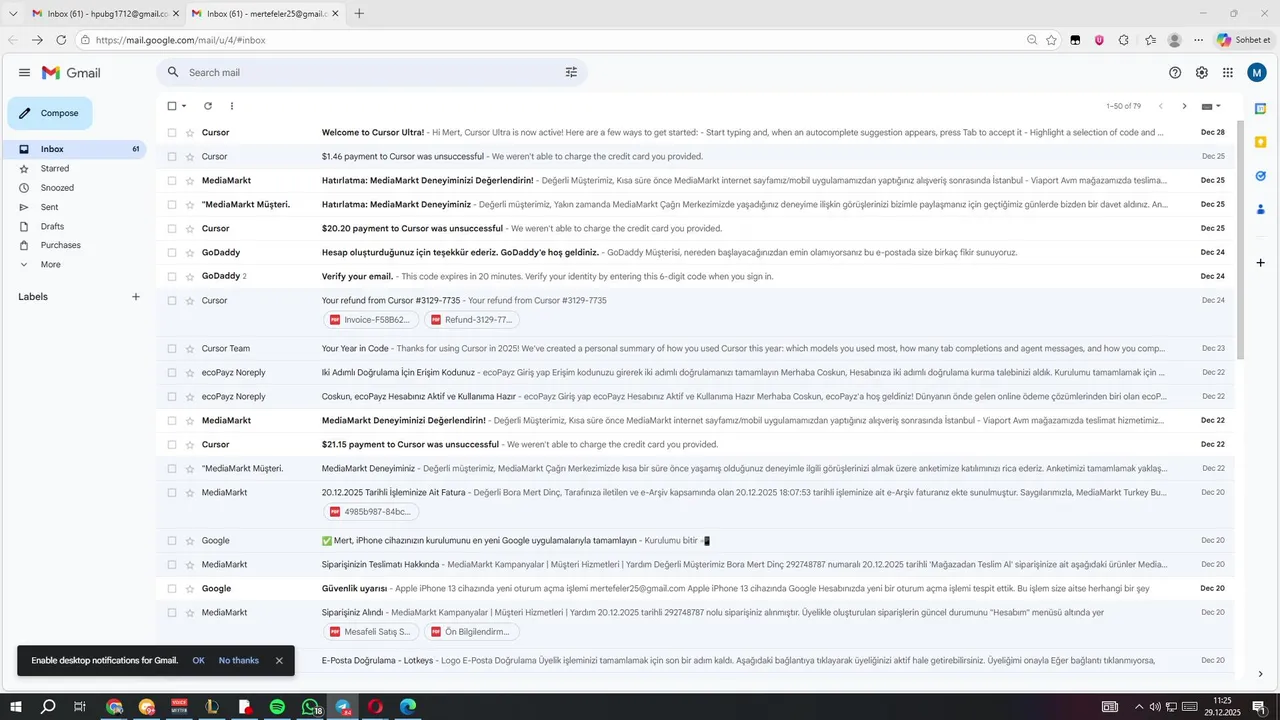This screenshot has height=720, width=1280.
Task: Click the browser address bar URL
Action: (x=180, y=40)
